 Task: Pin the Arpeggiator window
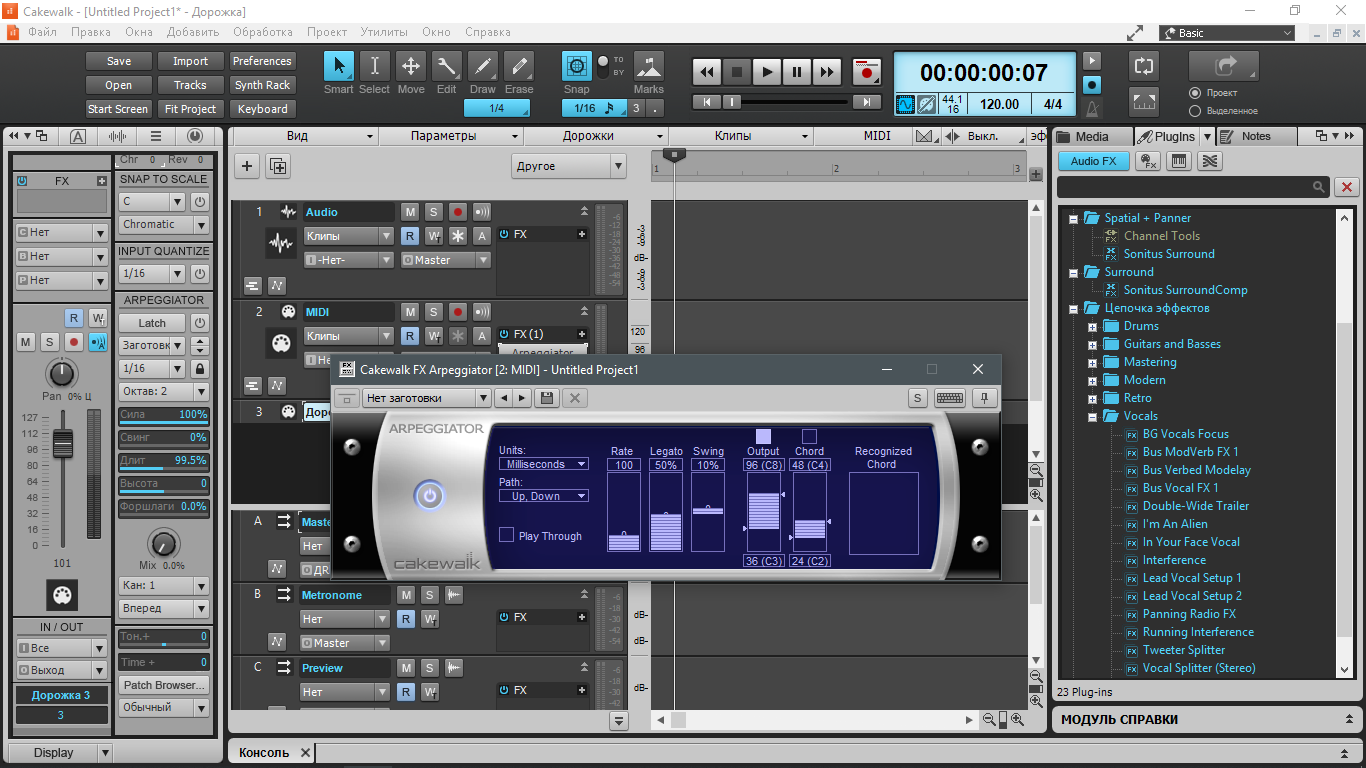[x=985, y=398]
